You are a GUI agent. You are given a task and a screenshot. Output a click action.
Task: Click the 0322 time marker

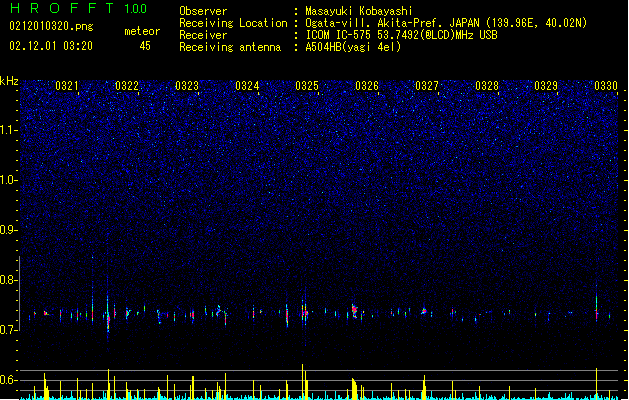pos(127,86)
